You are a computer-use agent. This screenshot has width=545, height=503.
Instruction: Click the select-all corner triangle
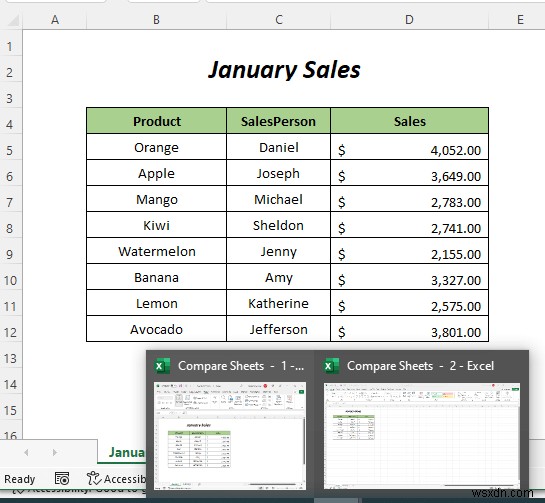coord(13,21)
